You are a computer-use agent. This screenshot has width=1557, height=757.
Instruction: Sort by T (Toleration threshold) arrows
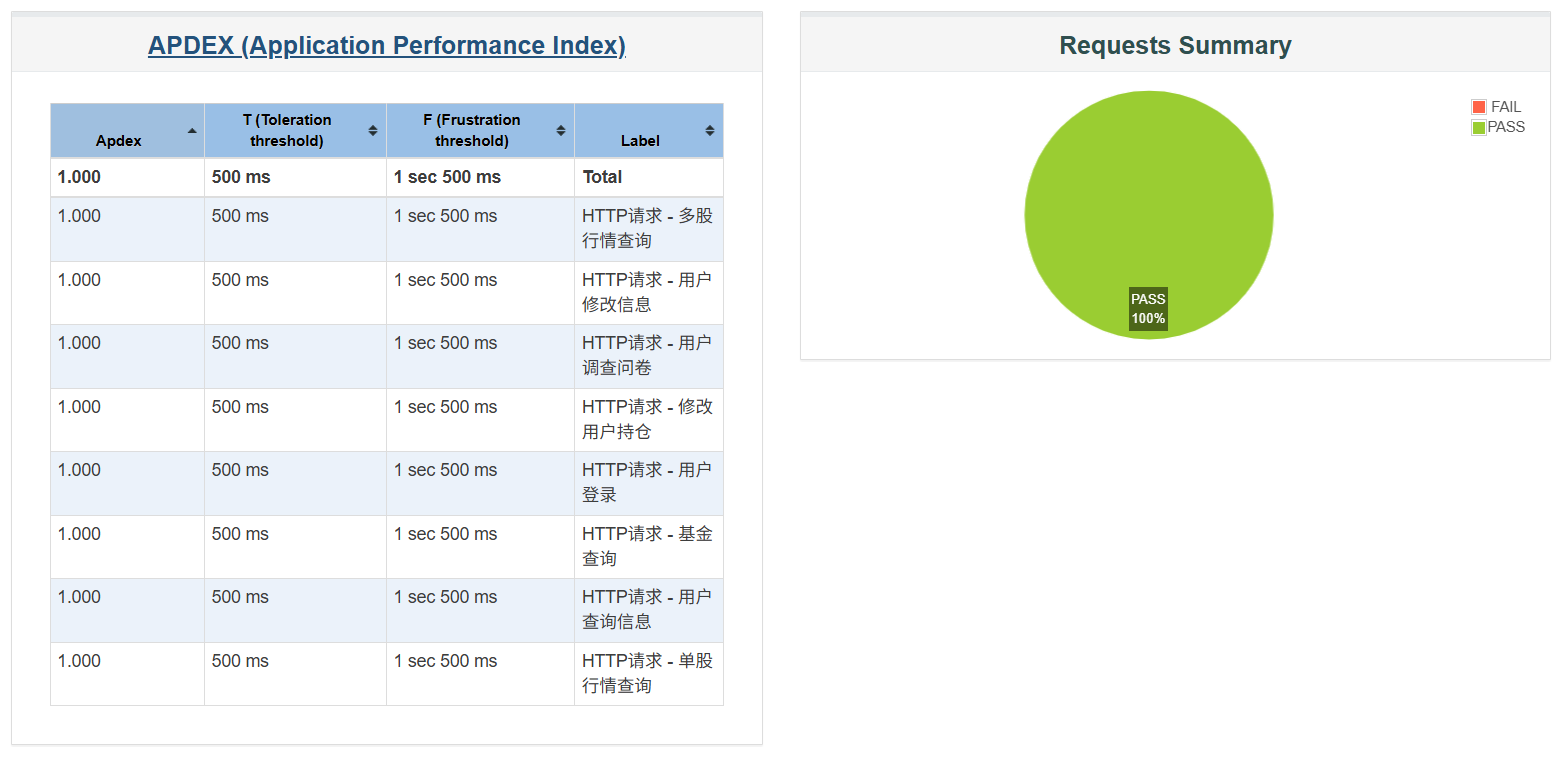pos(373,131)
